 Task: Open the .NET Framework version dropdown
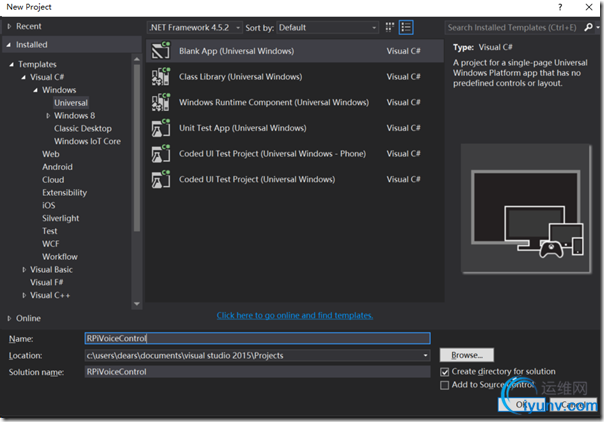coord(195,27)
